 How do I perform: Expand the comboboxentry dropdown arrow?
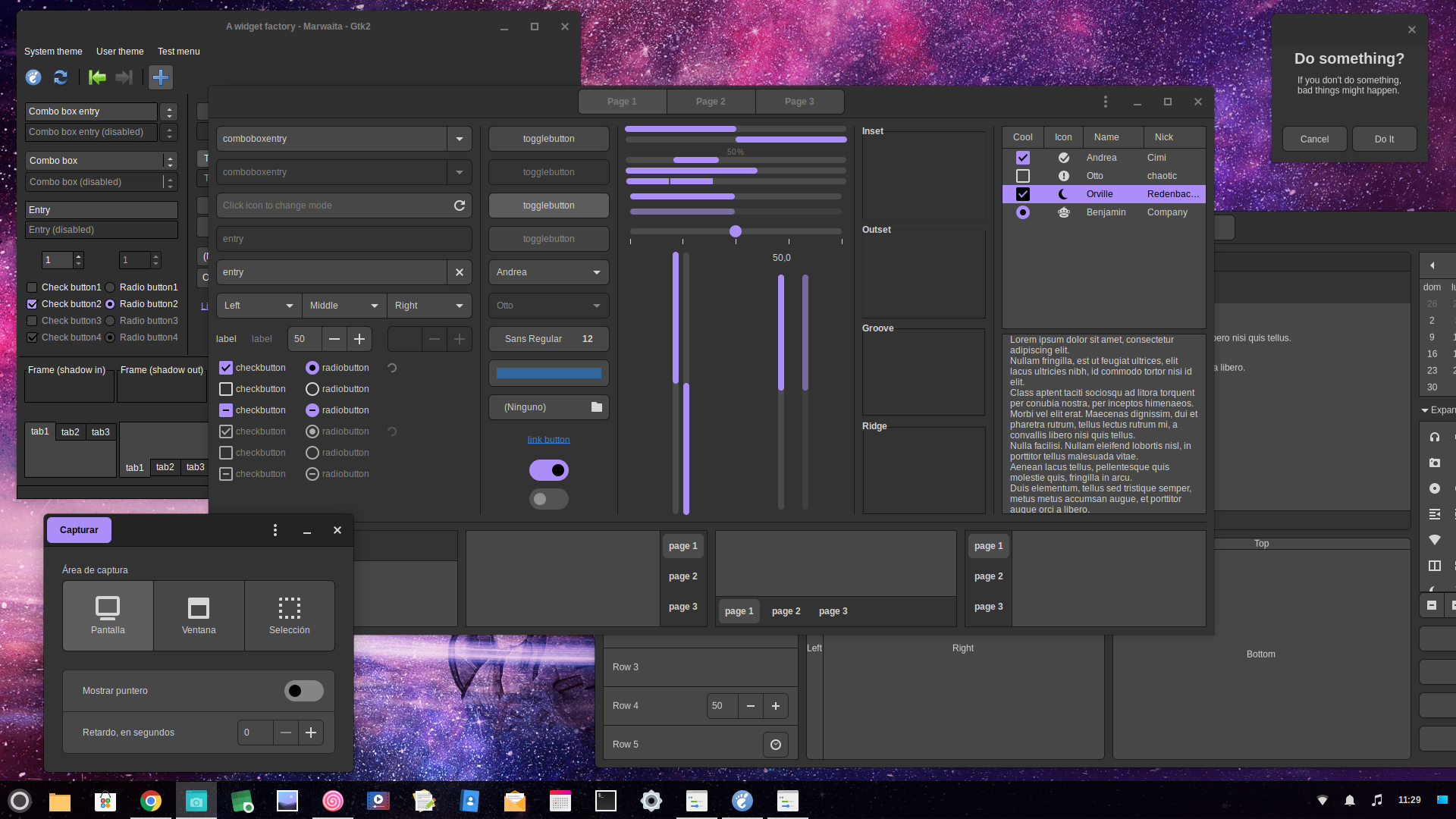tap(460, 139)
